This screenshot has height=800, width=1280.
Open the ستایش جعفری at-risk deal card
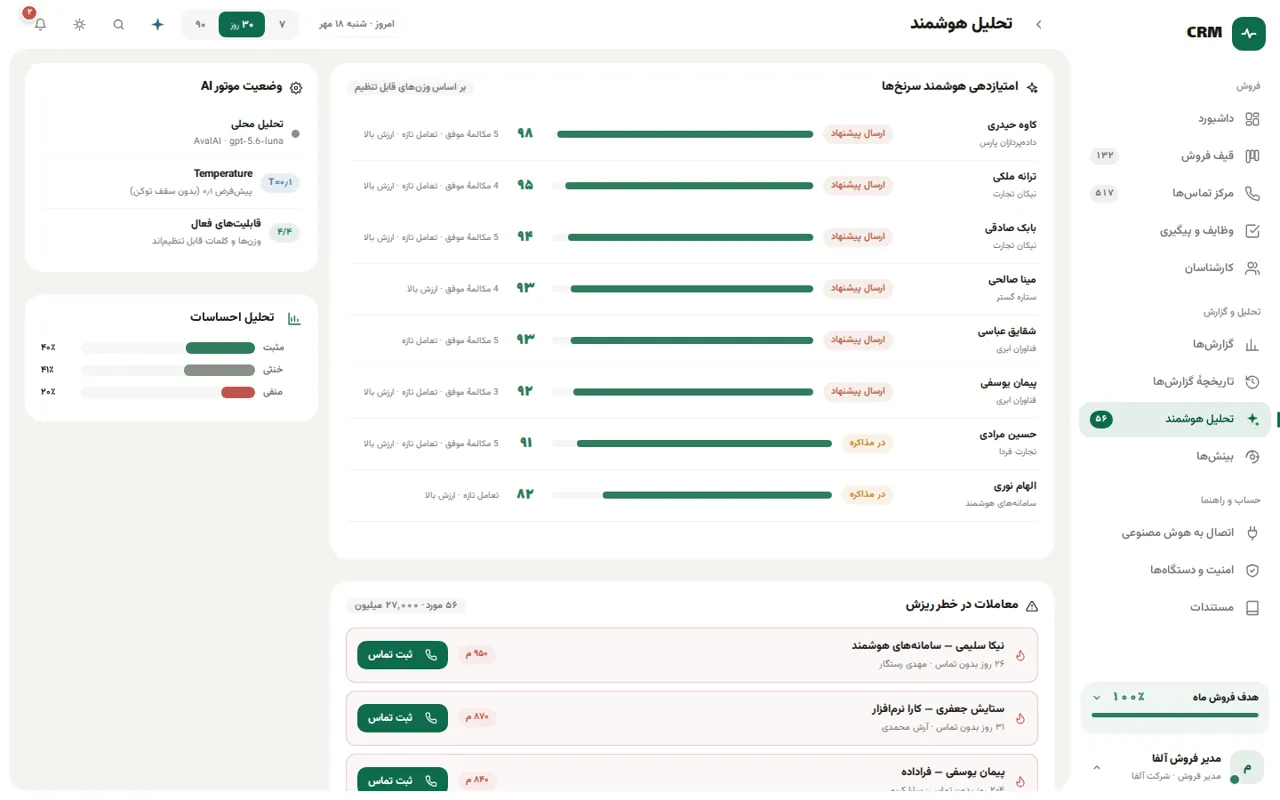(692, 718)
